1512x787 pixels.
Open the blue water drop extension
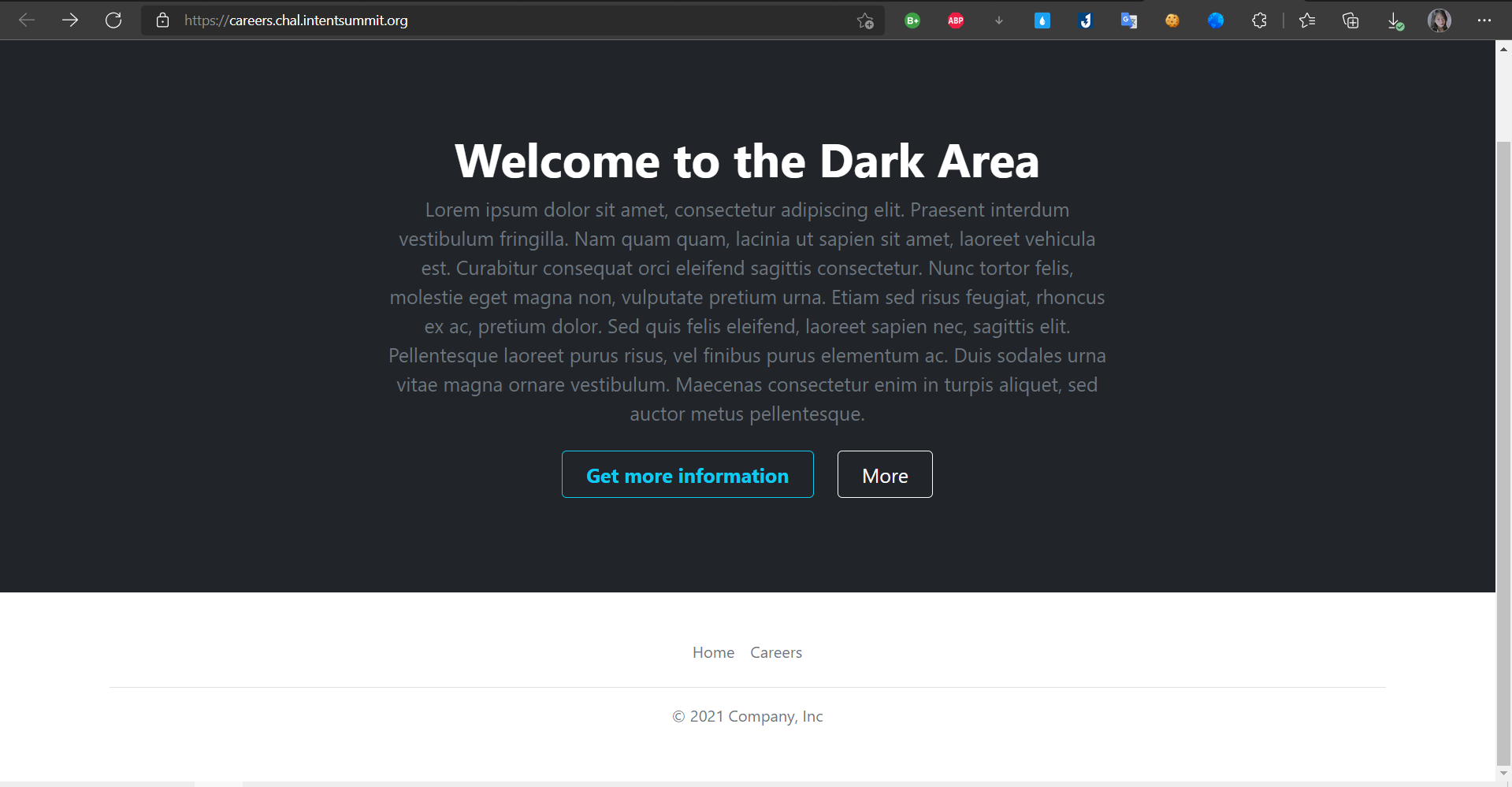1042,20
